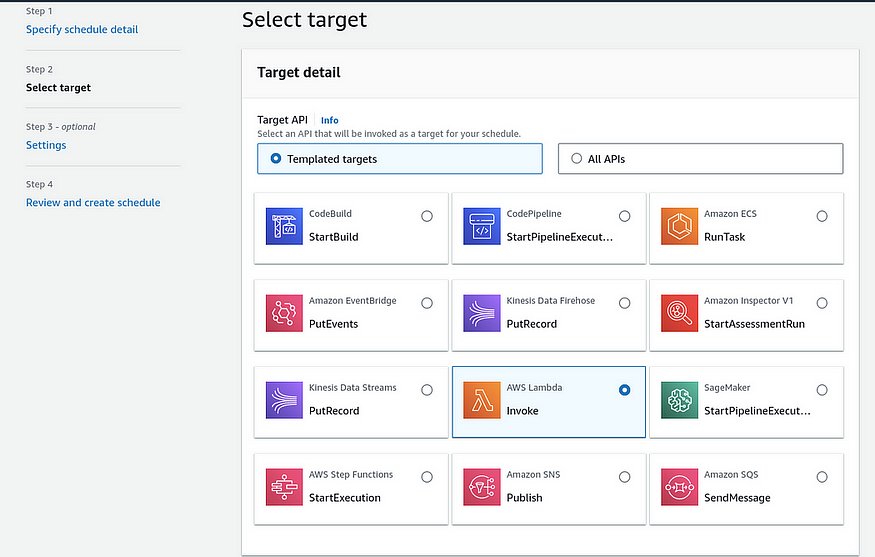The height and width of the screenshot is (557, 875).
Task: Click the StartBuild label text
Action: pos(334,237)
